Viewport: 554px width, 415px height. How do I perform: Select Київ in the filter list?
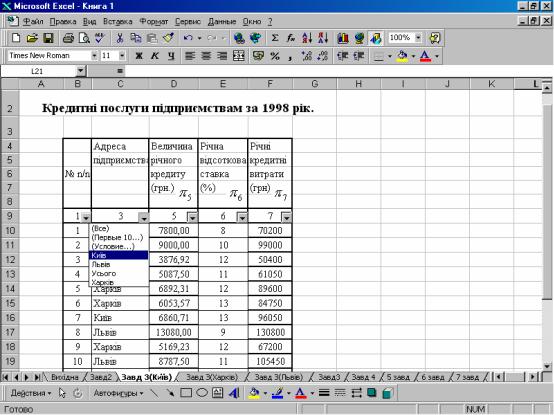click(119, 255)
